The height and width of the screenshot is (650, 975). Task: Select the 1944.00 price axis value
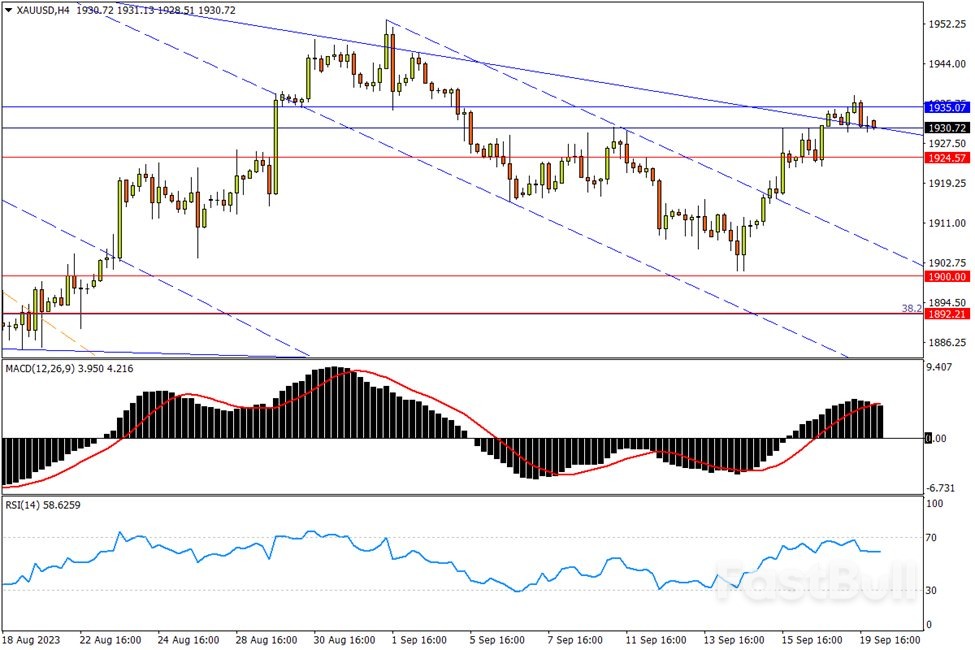946,63
